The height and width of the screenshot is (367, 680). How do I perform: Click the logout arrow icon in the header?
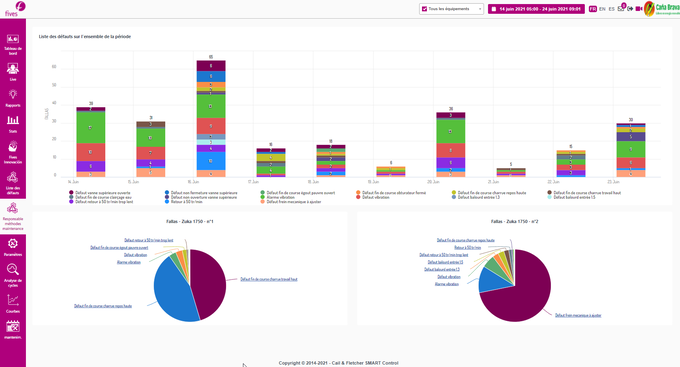pos(630,9)
